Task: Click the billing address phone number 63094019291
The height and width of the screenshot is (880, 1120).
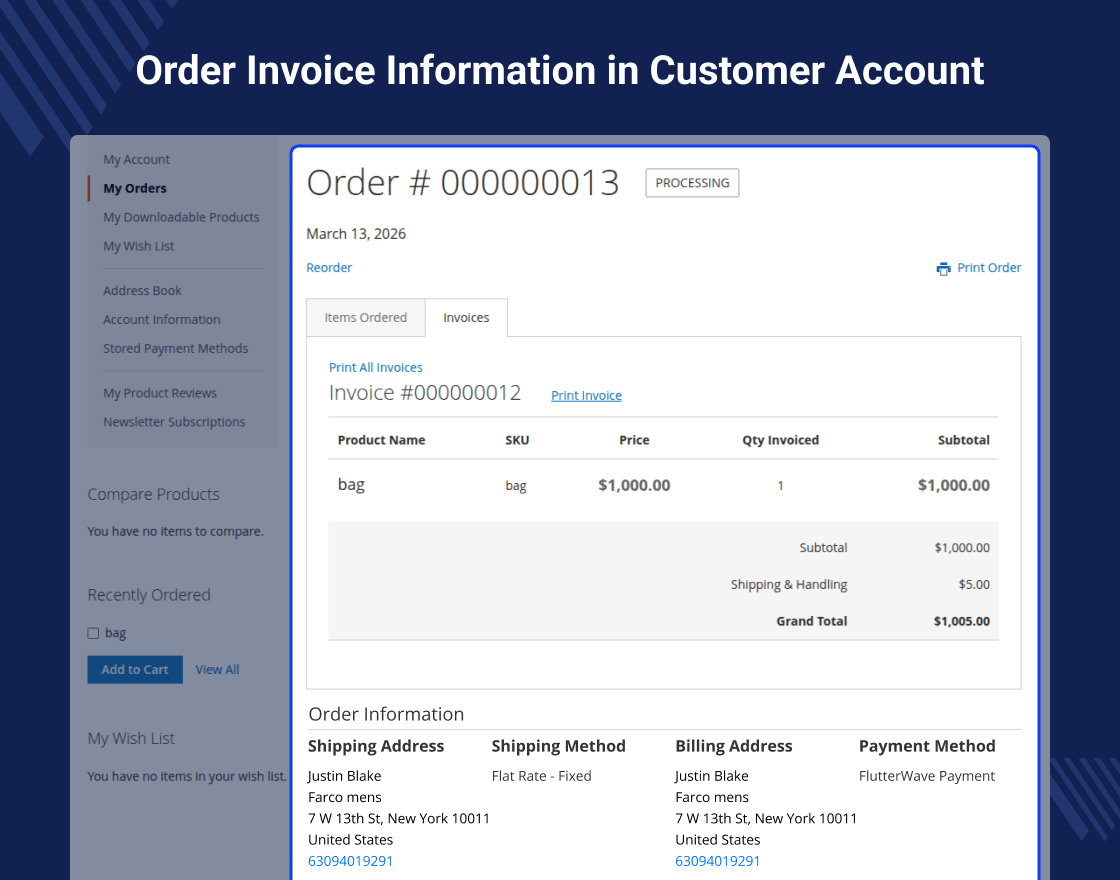Action: pos(718,861)
